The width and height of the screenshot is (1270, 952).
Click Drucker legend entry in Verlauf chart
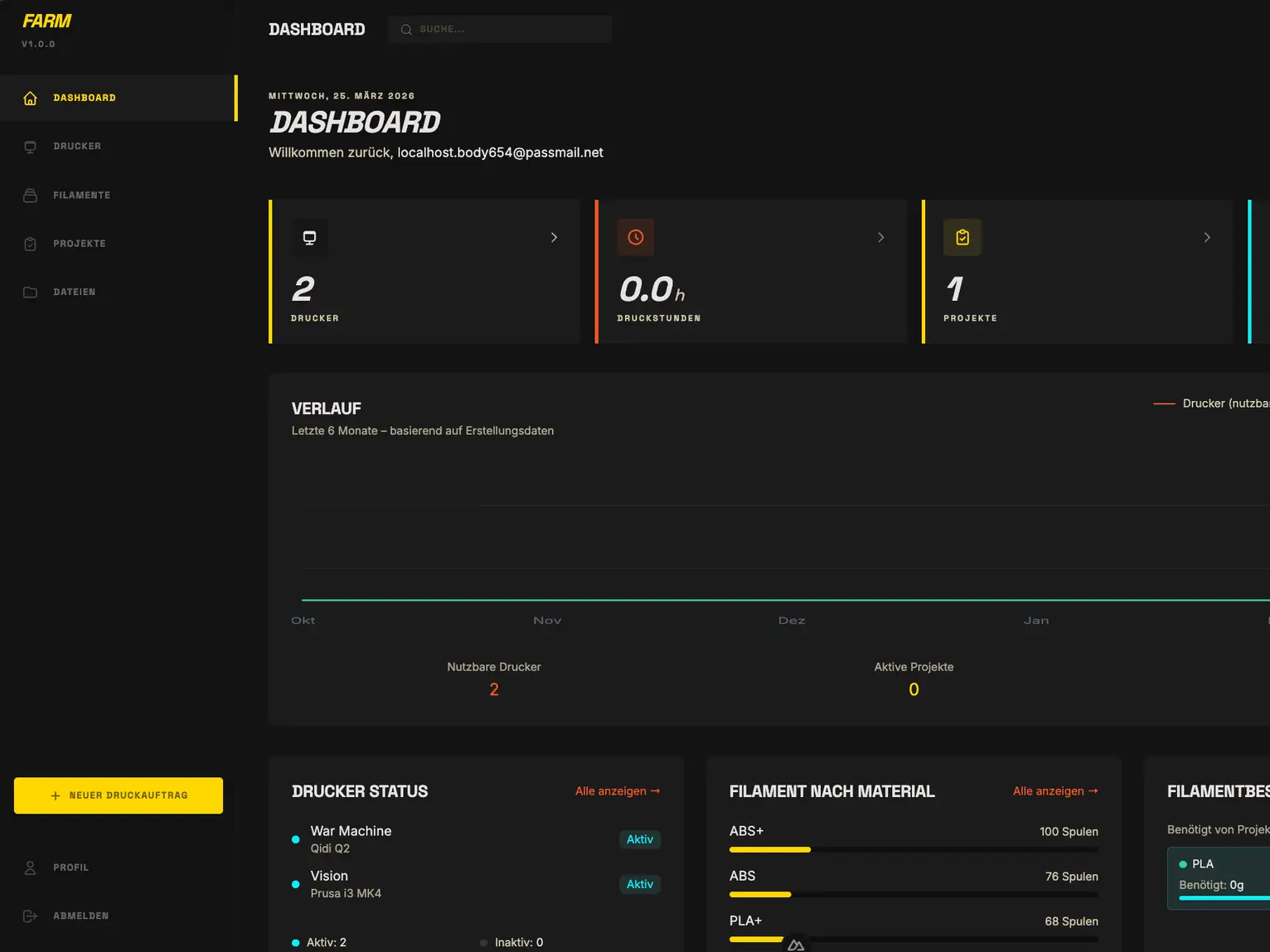(x=1212, y=404)
